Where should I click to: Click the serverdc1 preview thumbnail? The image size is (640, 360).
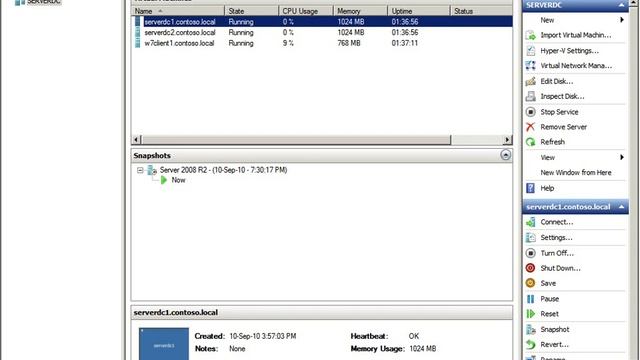(x=164, y=344)
